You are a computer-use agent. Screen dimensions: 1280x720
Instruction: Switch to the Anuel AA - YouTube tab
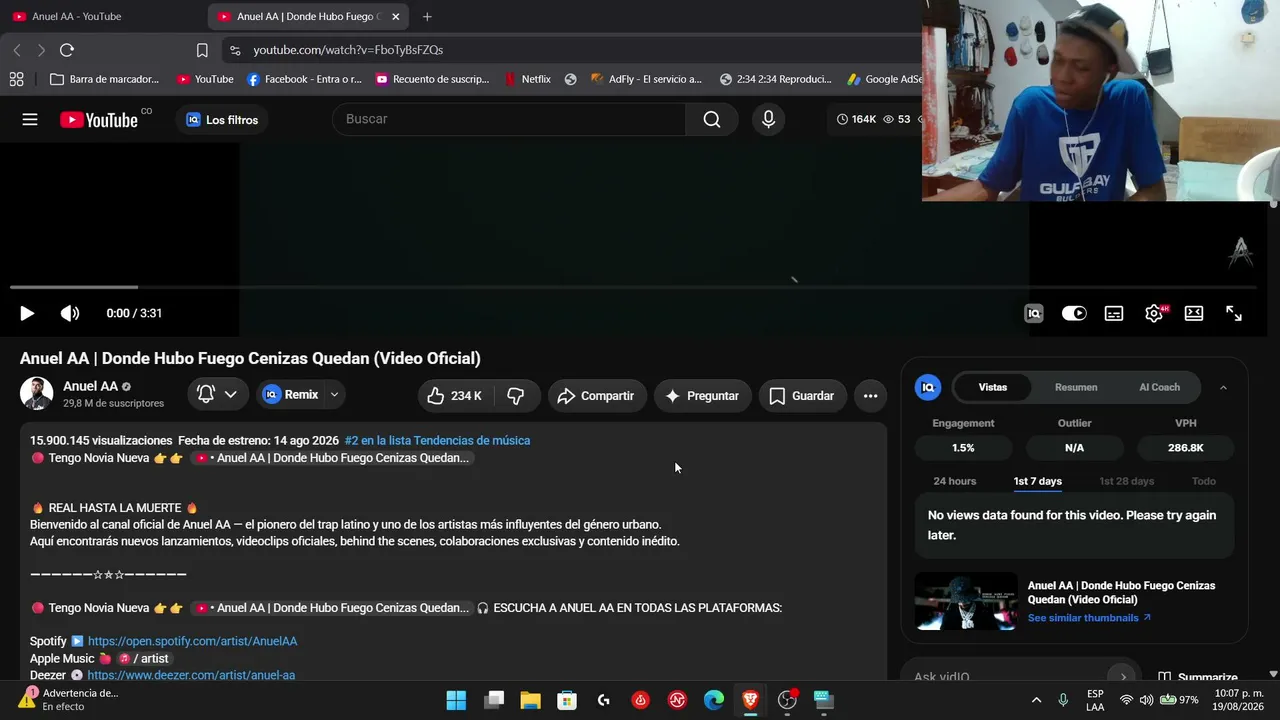[100, 16]
